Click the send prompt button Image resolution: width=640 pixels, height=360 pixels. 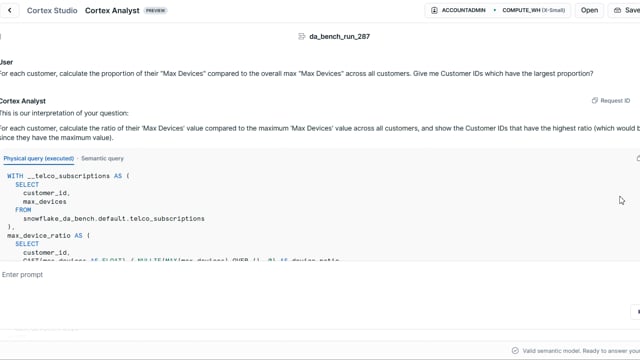[637, 311]
